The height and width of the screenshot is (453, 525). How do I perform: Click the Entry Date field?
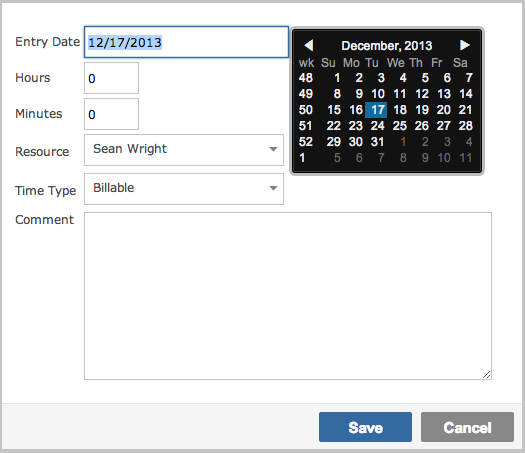coord(186,42)
